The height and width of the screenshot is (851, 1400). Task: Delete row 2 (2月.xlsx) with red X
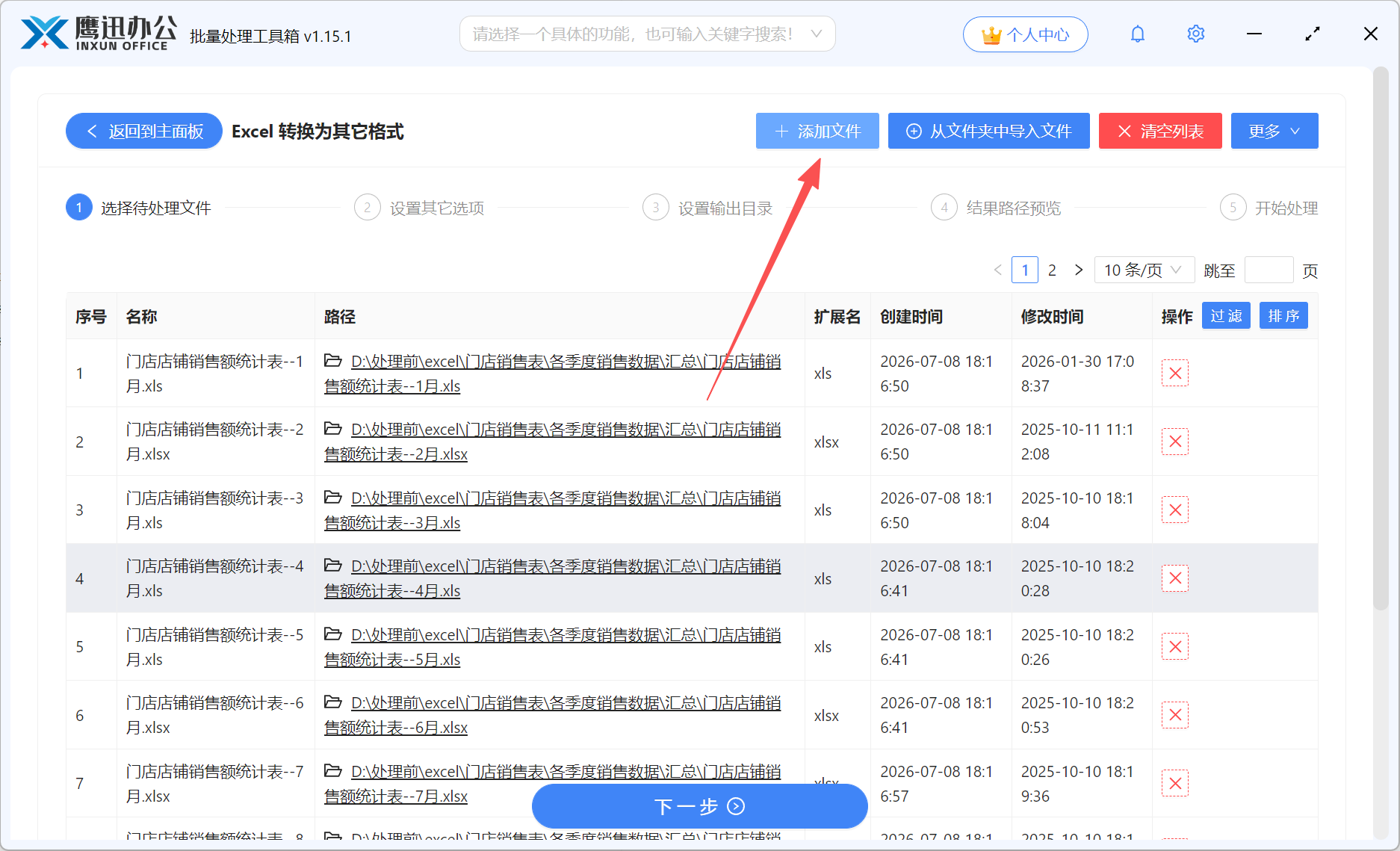click(1174, 442)
